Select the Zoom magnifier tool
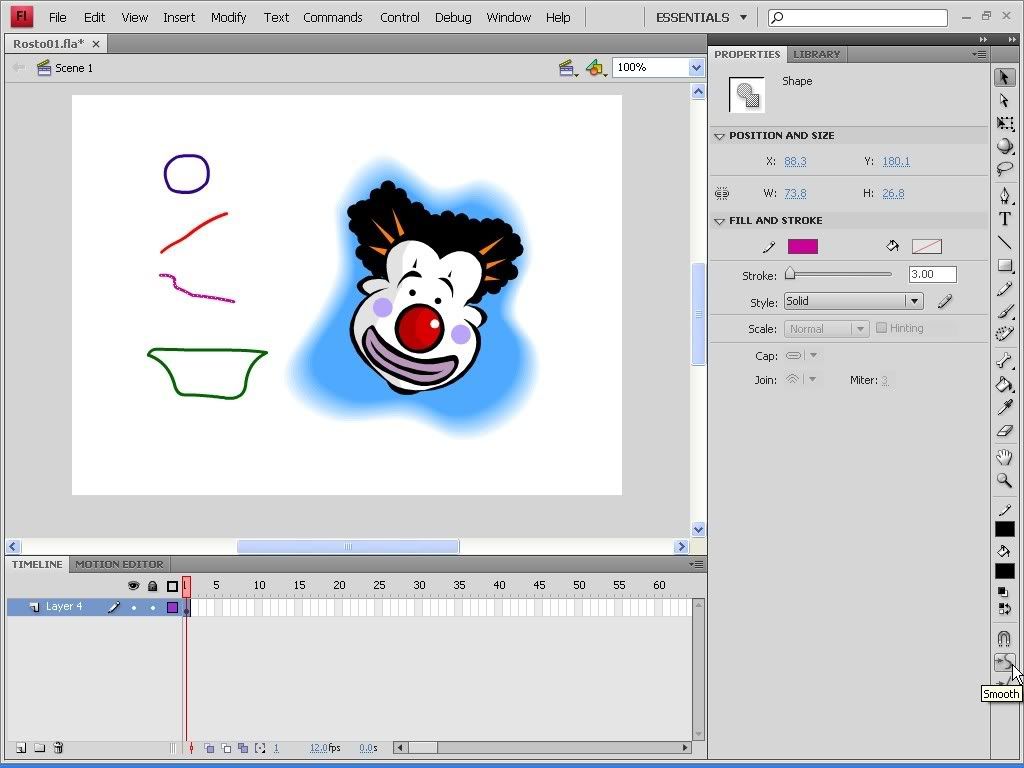Viewport: 1024px width, 768px height. (1005, 480)
